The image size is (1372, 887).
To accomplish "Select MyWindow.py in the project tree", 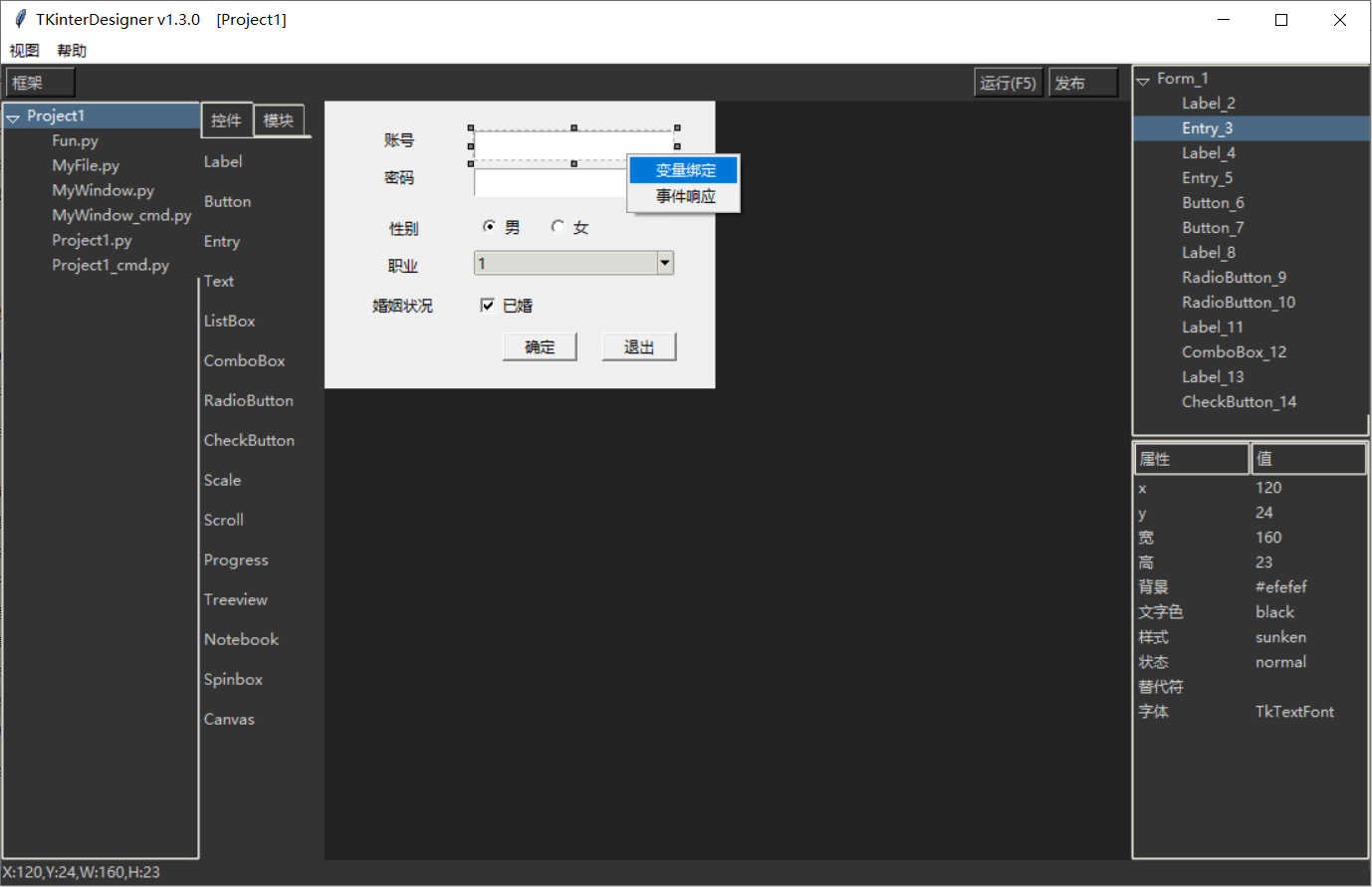I will (103, 191).
